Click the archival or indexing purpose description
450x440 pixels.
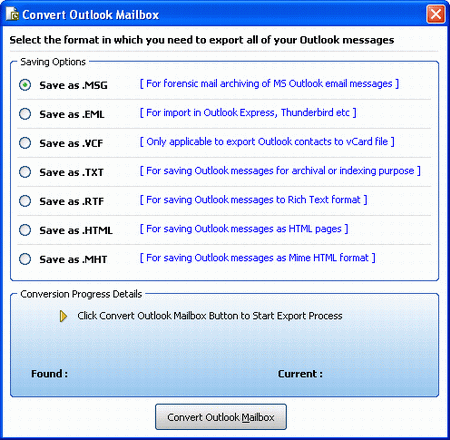pyautogui.click(x=280, y=171)
